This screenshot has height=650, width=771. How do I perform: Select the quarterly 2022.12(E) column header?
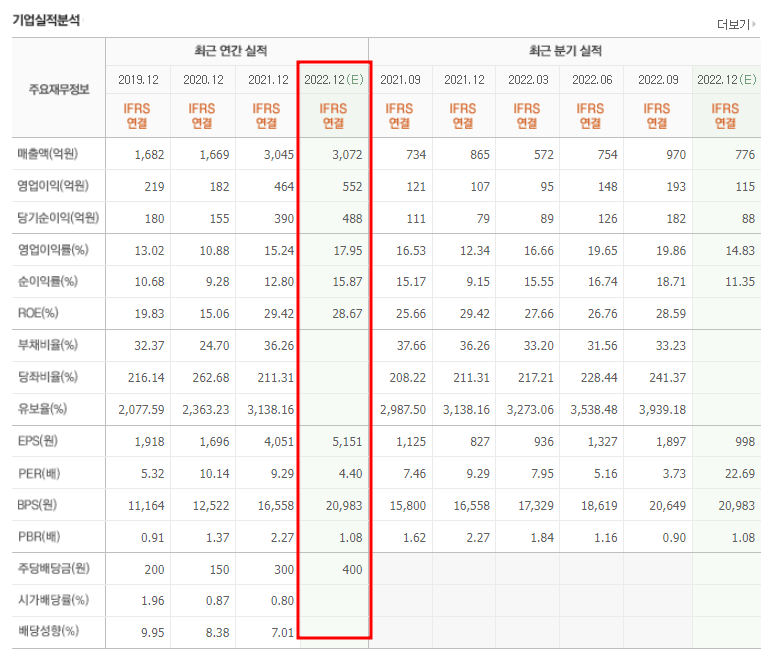click(x=727, y=80)
